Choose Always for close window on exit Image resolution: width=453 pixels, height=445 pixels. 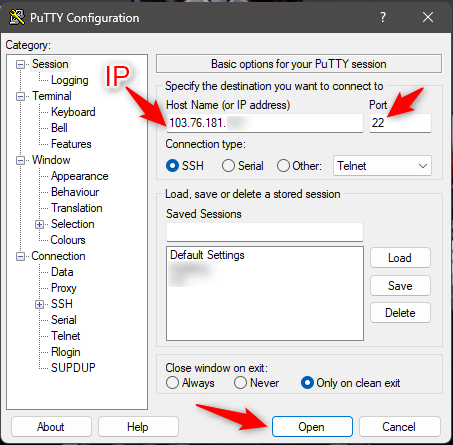click(172, 383)
